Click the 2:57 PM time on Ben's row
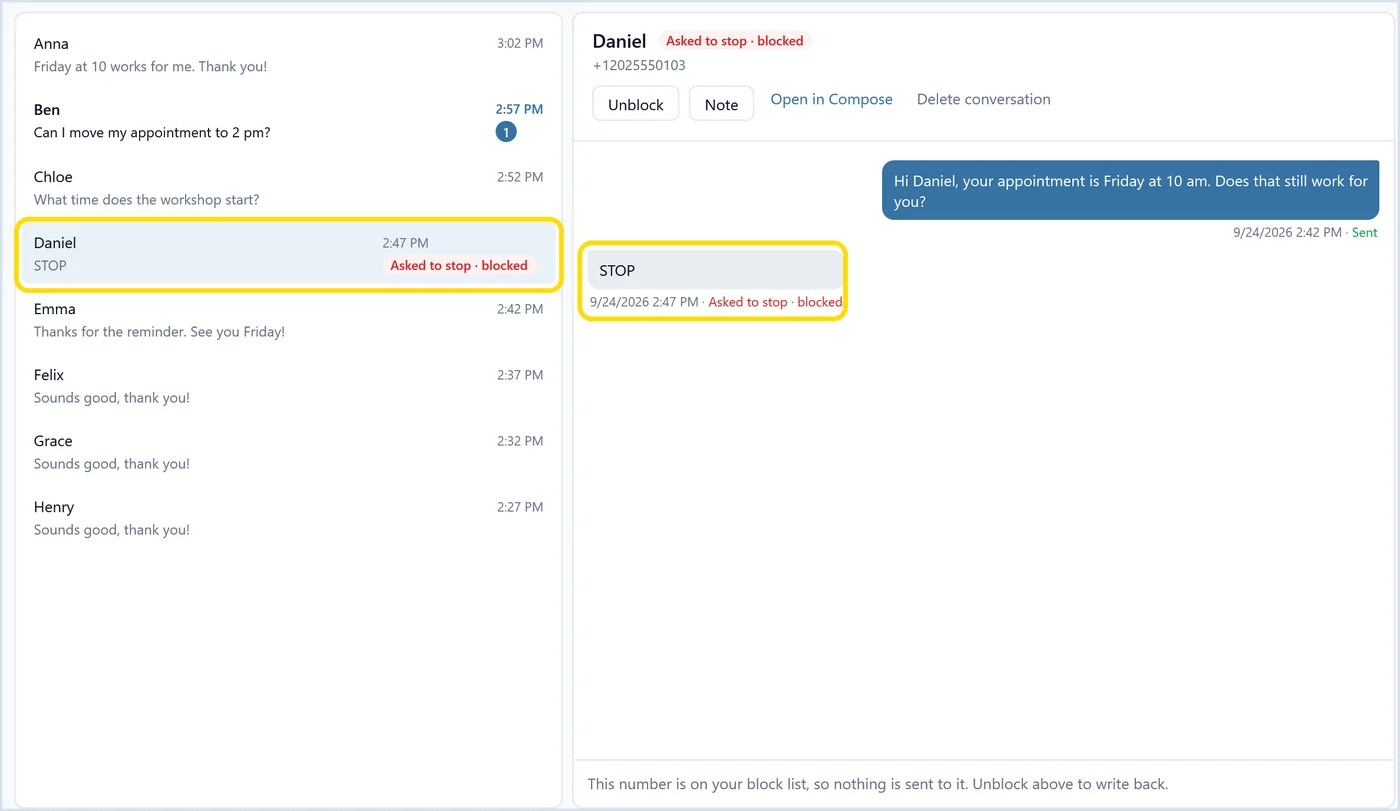1400x811 pixels. click(x=520, y=110)
